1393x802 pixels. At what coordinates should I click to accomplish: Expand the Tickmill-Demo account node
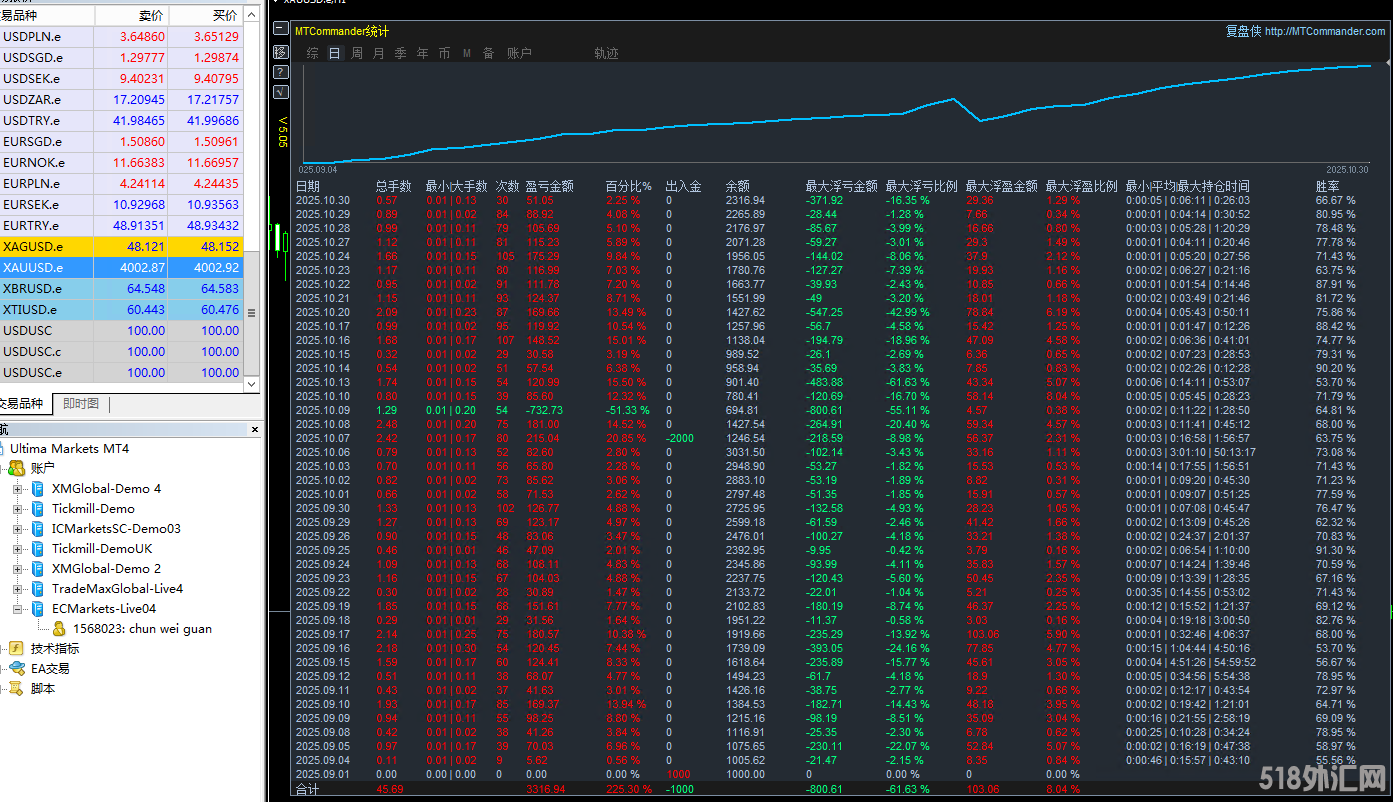pyautogui.click(x=18, y=508)
